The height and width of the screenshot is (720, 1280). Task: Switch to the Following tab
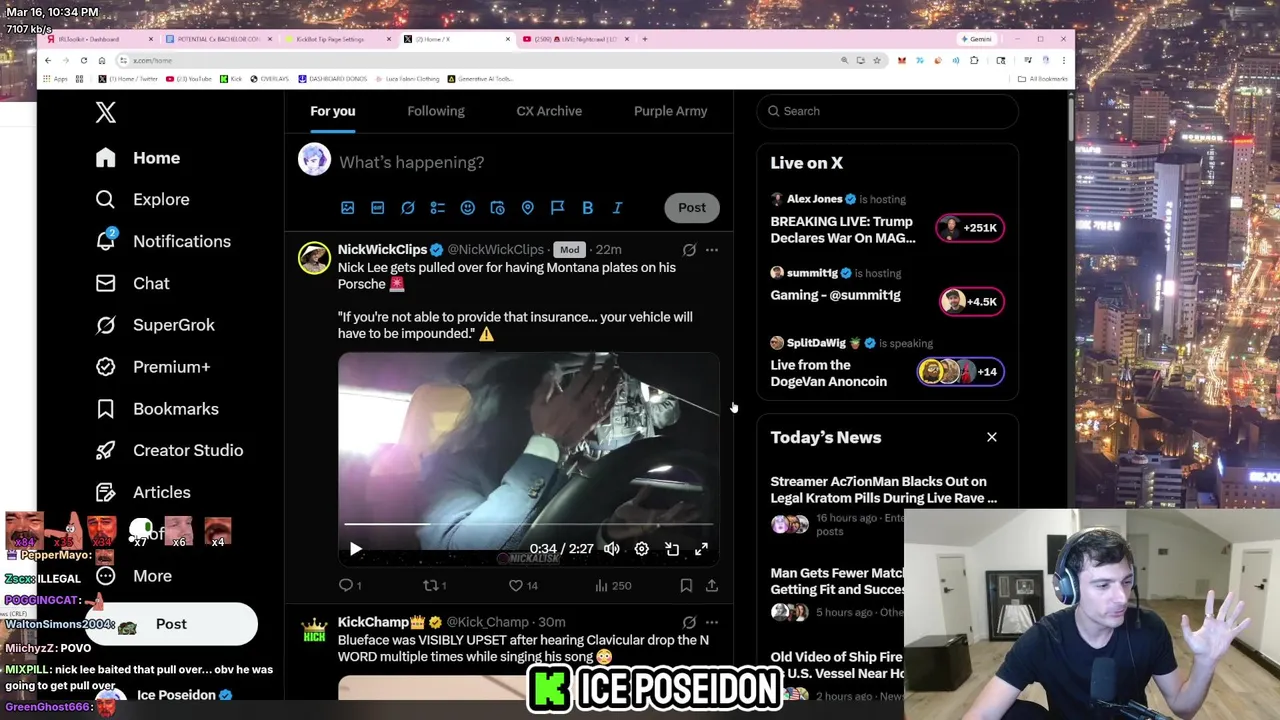coord(436,111)
